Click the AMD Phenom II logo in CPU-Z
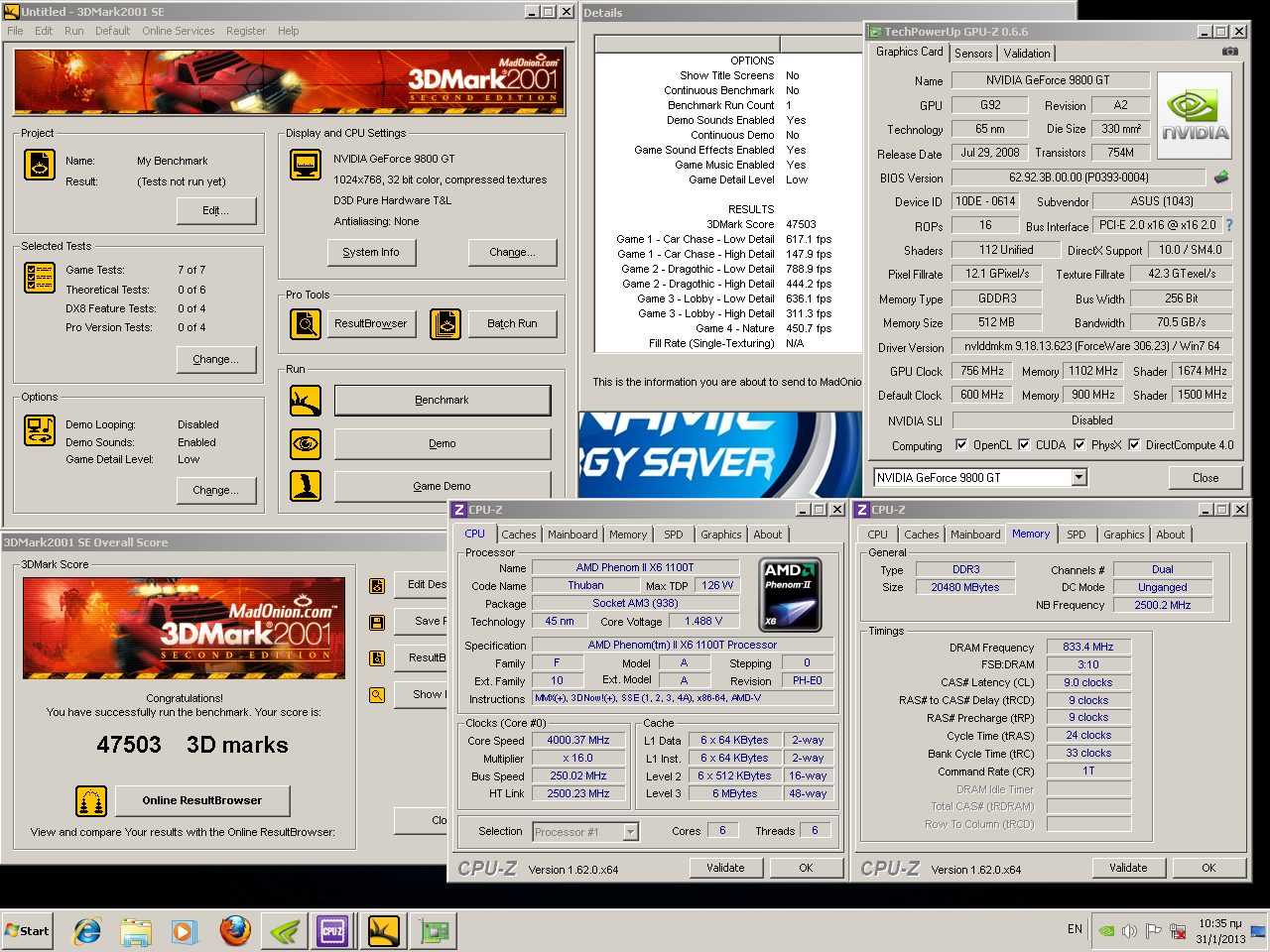This screenshot has height=952, width=1270. [x=791, y=595]
